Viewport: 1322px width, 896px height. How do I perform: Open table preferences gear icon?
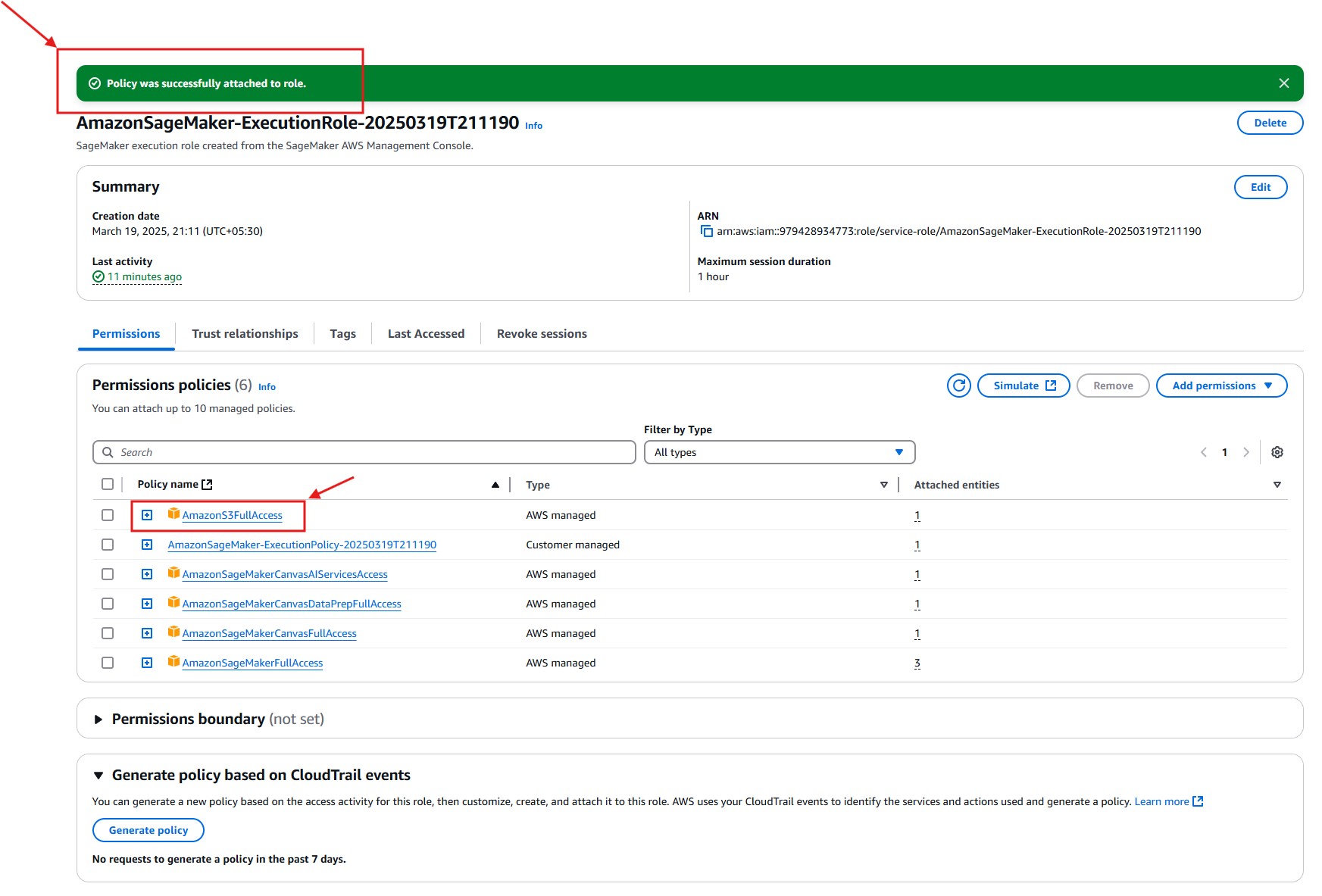click(x=1277, y=452)
